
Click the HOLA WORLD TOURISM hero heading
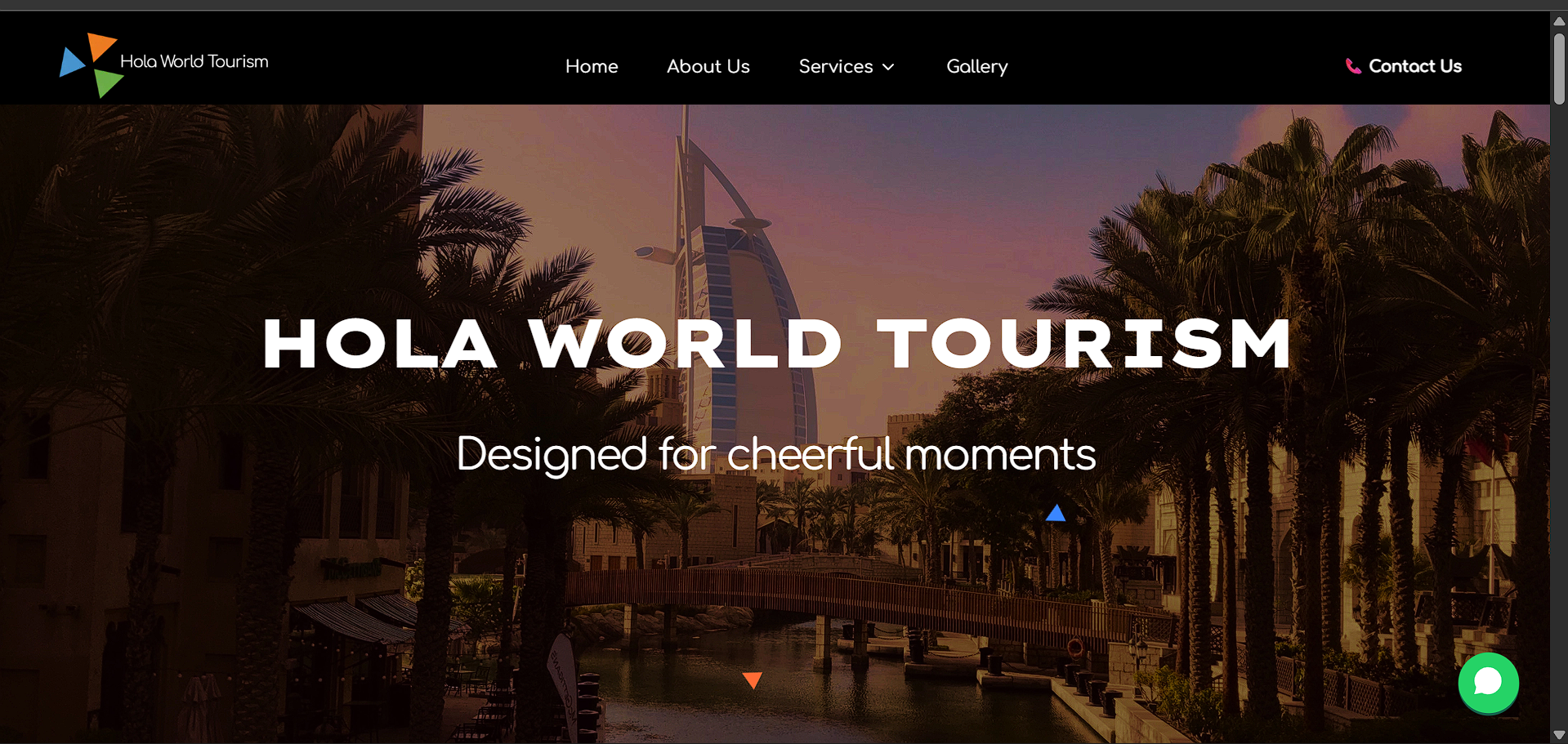pos(778,344)
